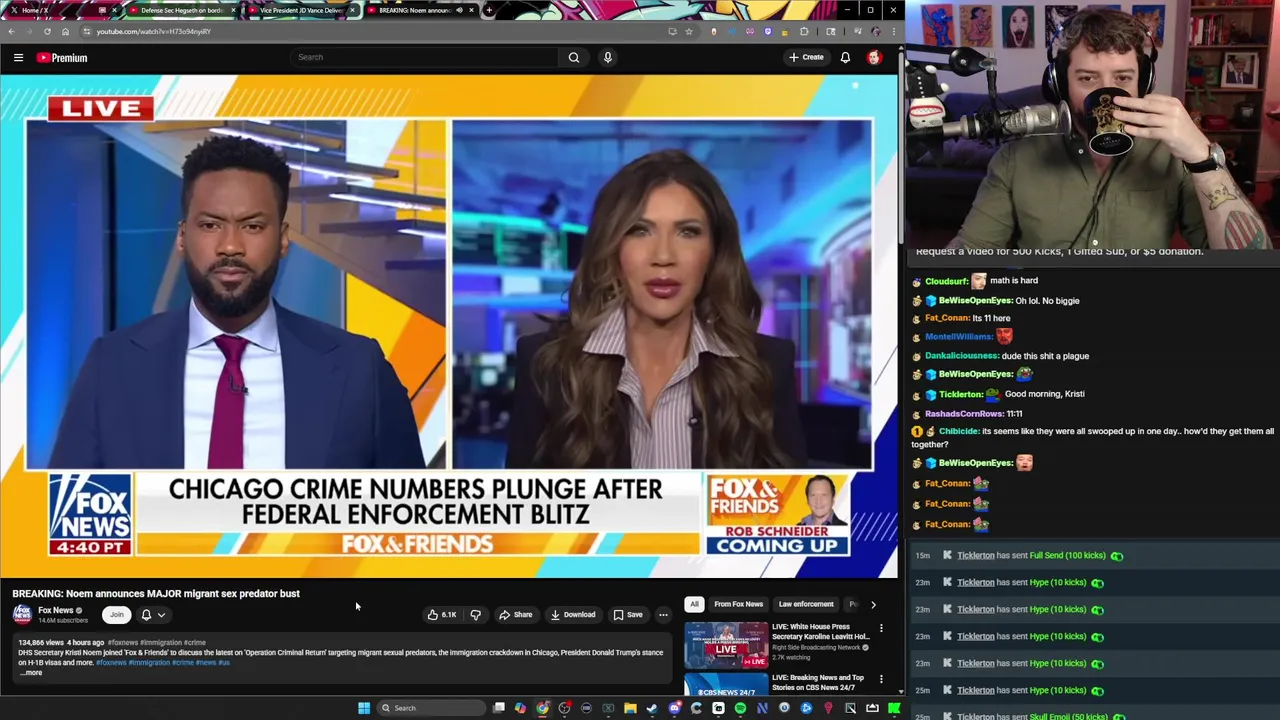Close the Home / X tab
The width and height of the screenshot is (1280, 720).
pyautogui.click(x=114, y=10)
